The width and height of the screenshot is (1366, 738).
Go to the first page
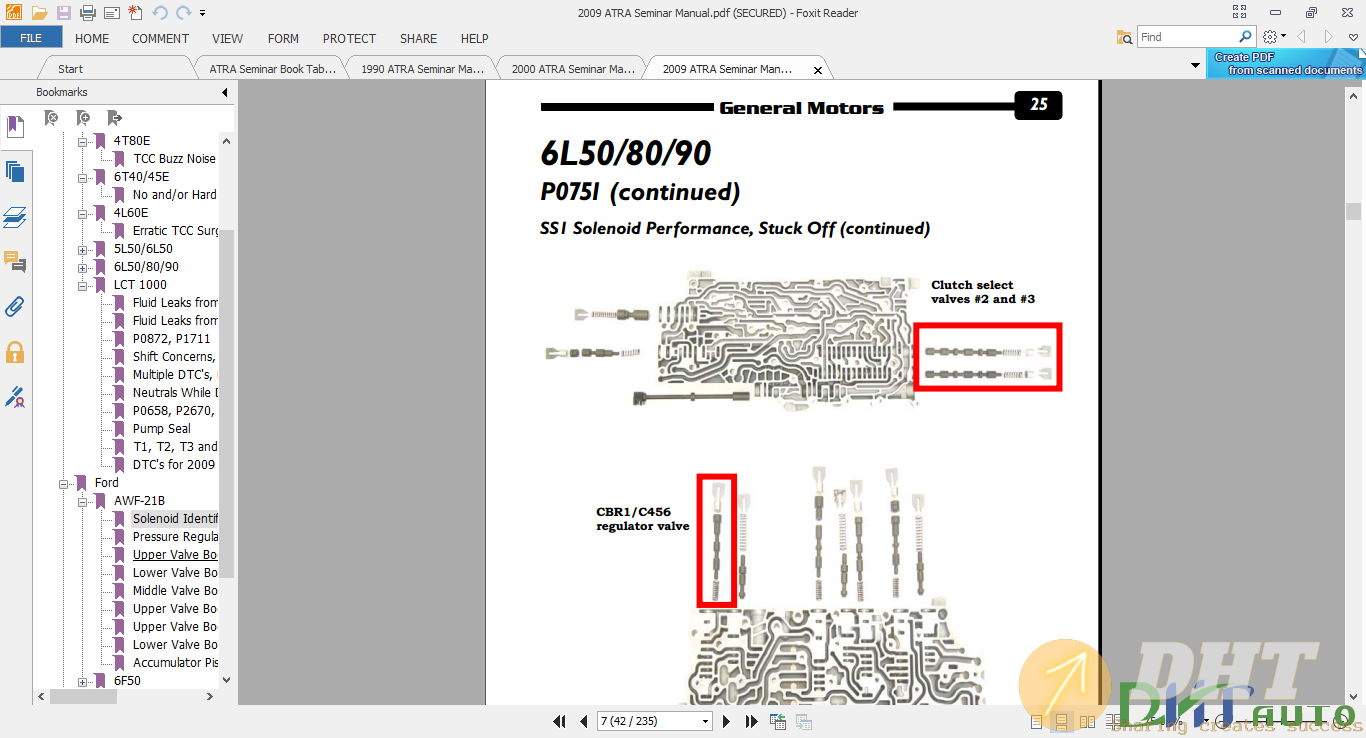560,721
